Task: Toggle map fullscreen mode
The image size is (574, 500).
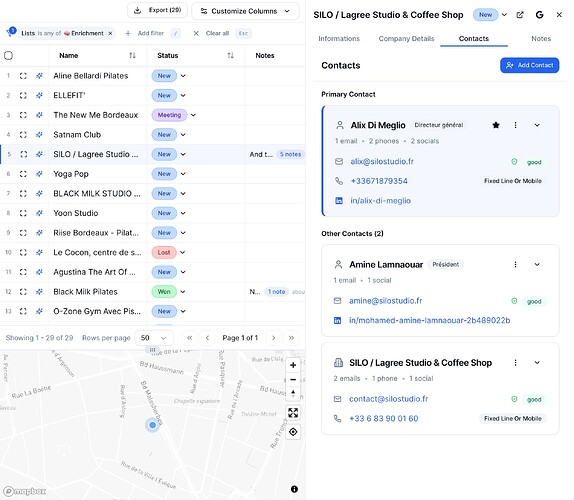Action: (293, 413)
